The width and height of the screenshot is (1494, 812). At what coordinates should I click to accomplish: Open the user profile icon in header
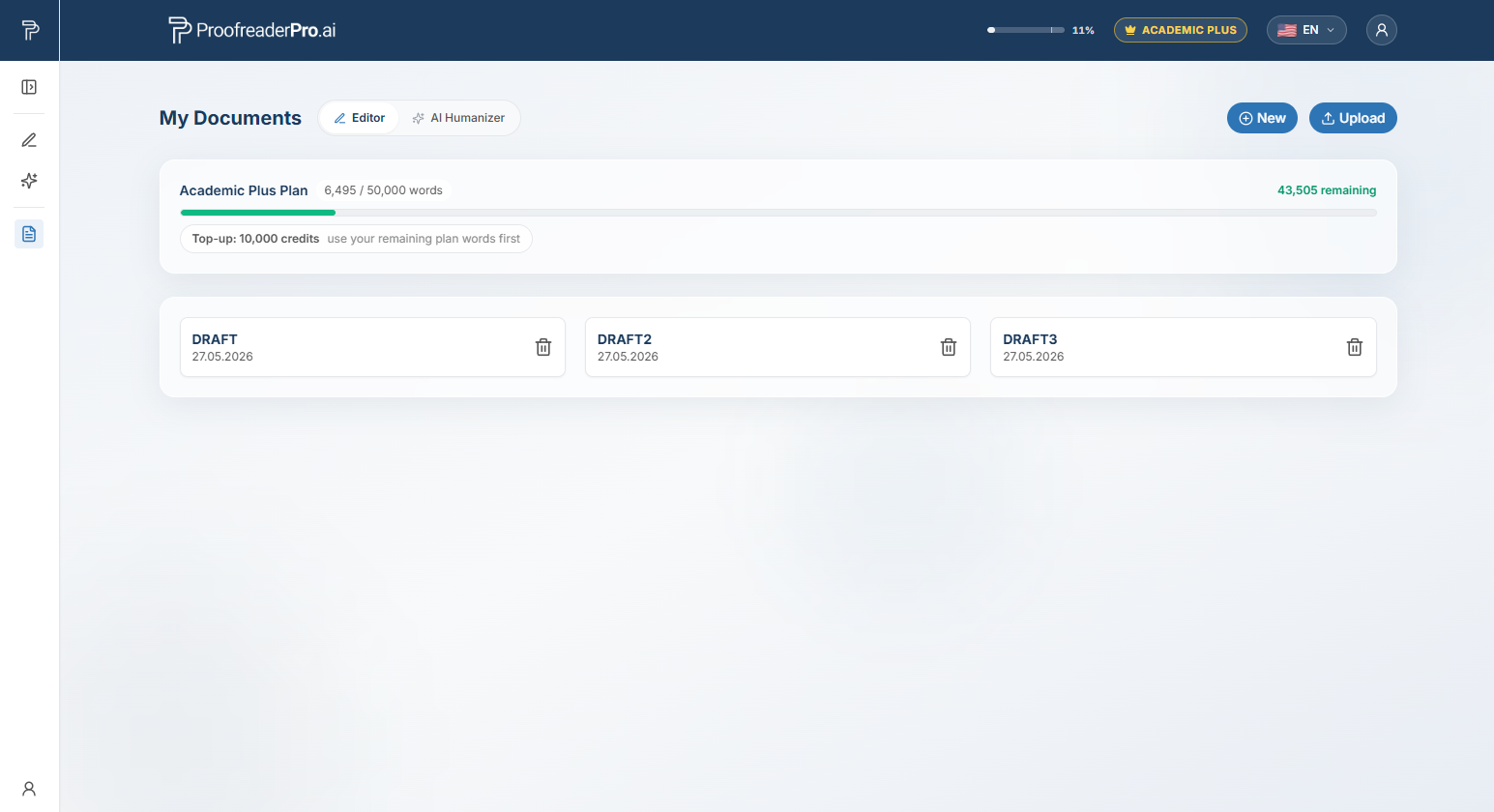[1382, 30]
